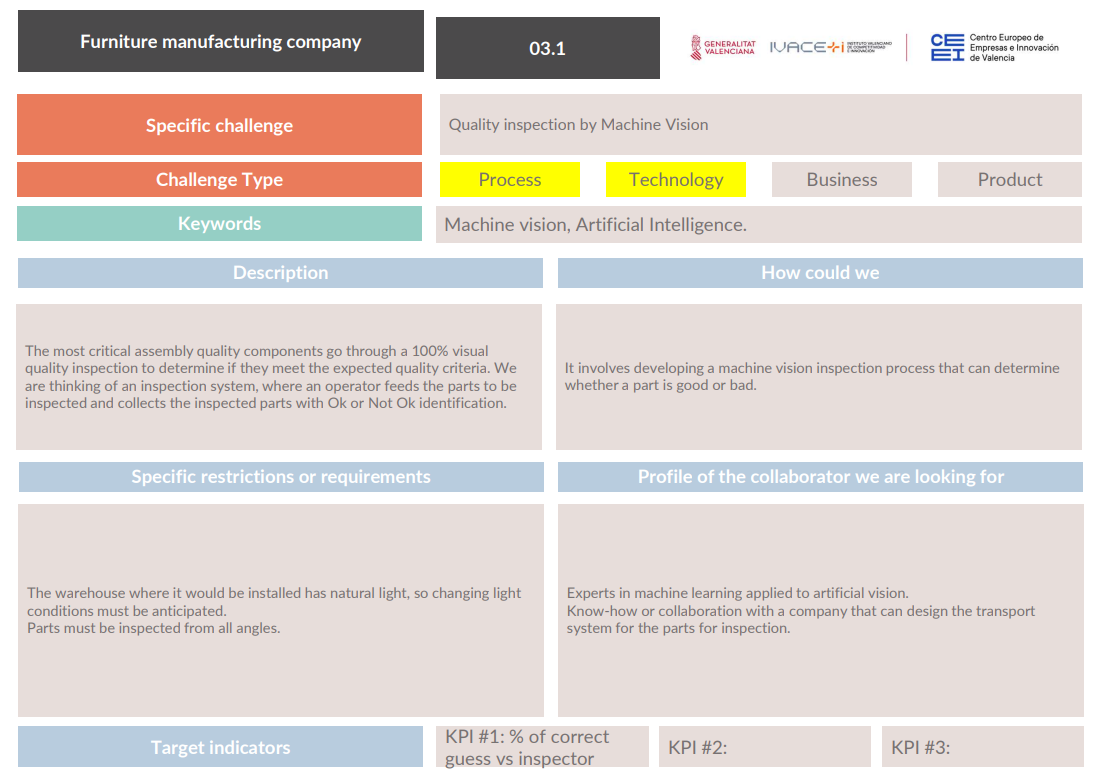Screen dimensions: 1103x783
Task: Click the CEEI Valencia logo
Action: 993,47
